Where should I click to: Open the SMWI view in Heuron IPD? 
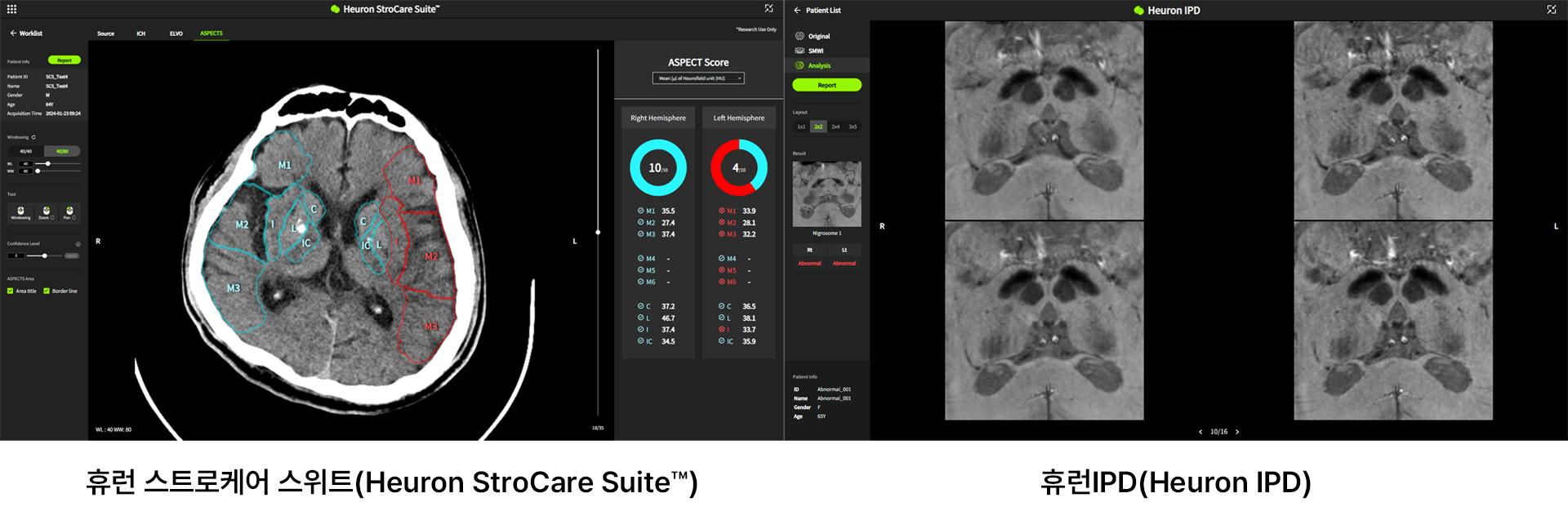[x=815, y=51]
